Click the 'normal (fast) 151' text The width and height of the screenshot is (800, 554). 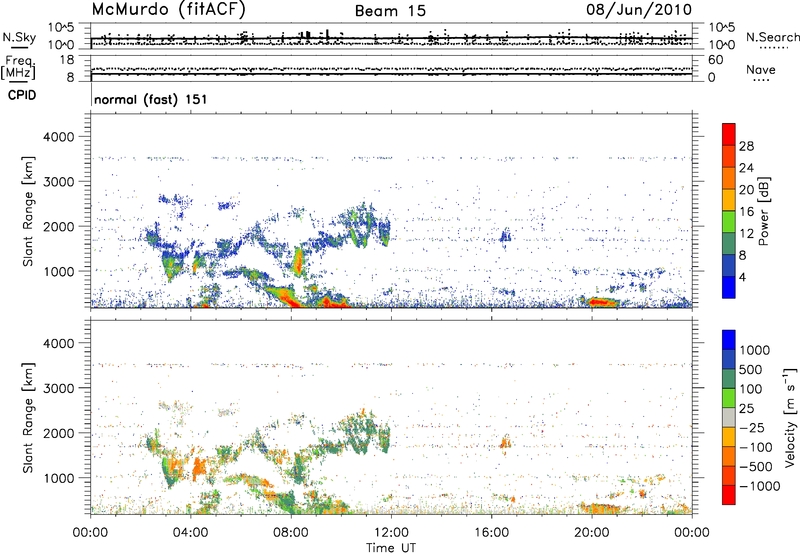click(x=151, y=99)
